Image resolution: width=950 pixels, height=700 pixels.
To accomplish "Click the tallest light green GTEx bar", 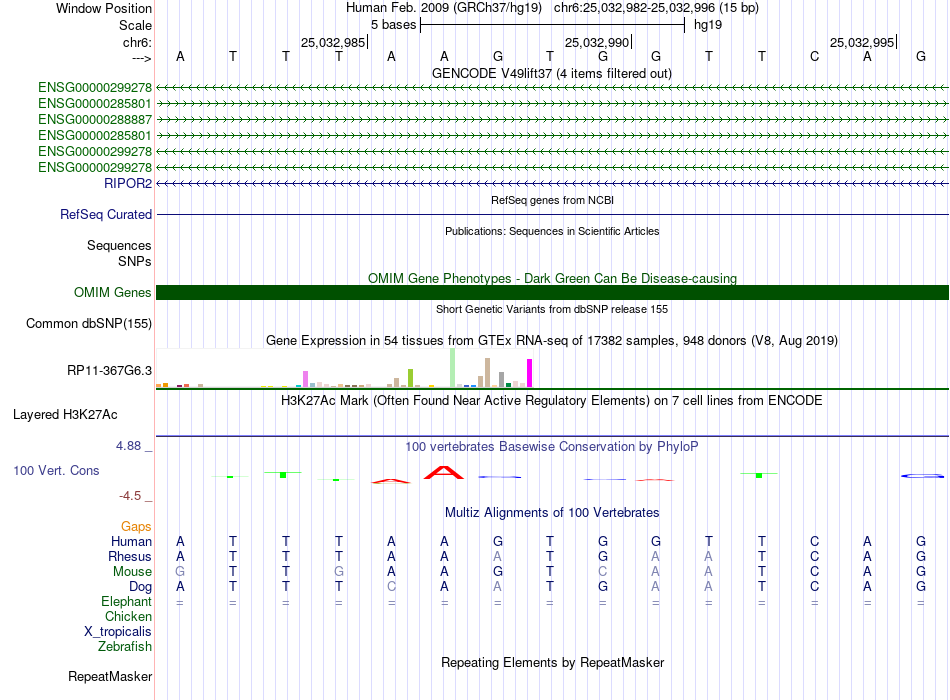I will point(453,367).
